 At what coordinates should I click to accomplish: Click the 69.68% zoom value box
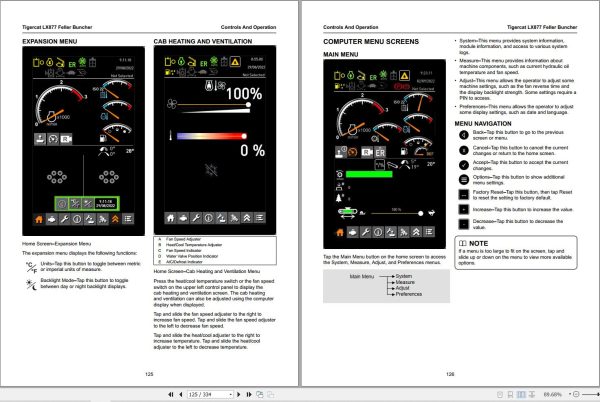click(x=553, y=394)
